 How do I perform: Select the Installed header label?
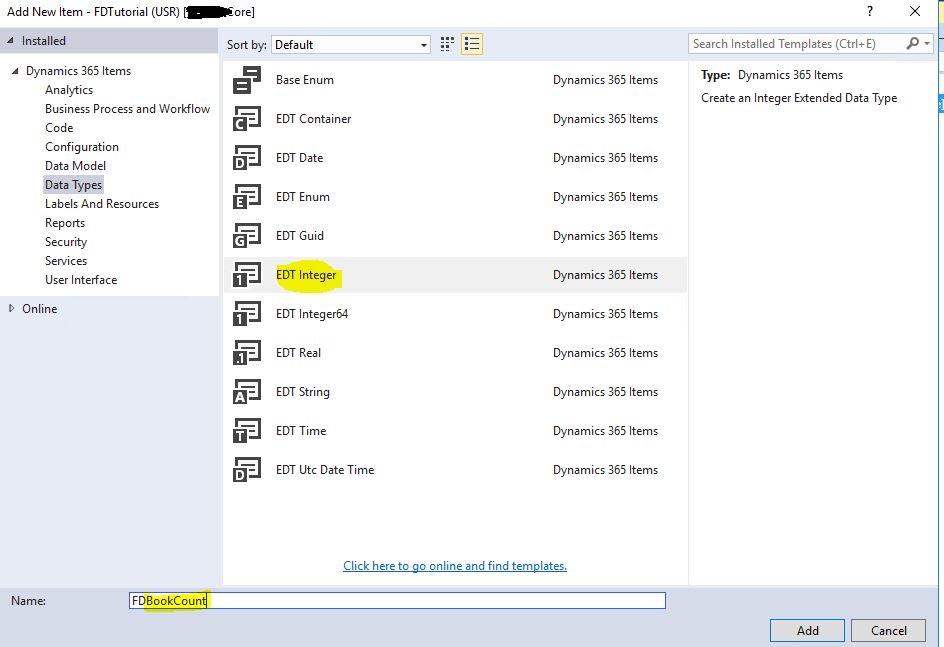44,41
